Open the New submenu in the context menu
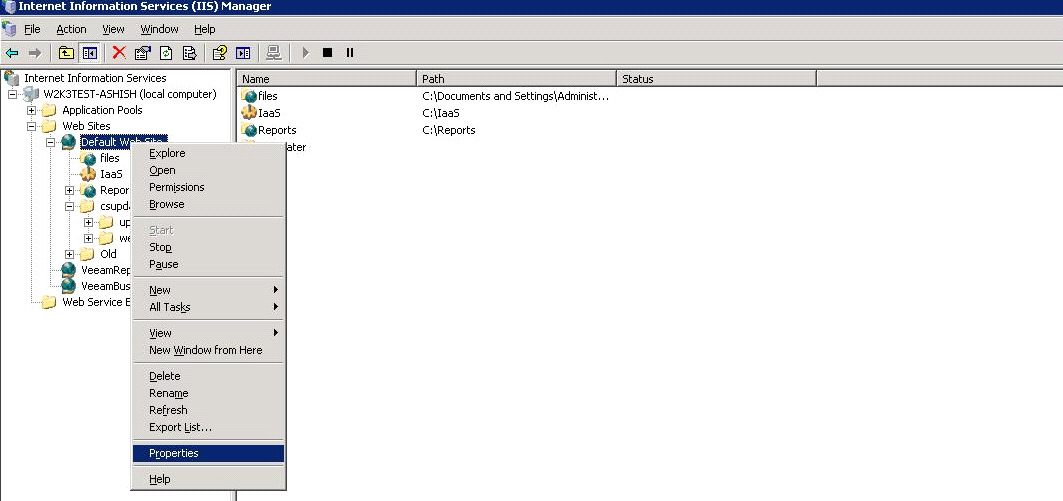 point(208,290)
